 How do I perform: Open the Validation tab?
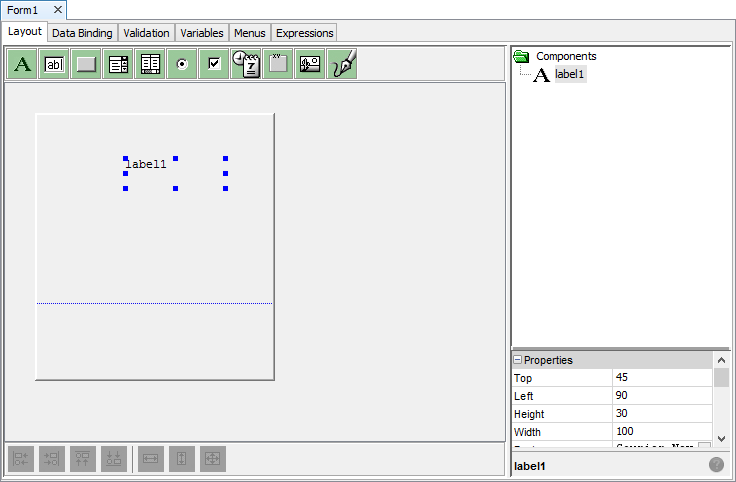tap(146, 33)
